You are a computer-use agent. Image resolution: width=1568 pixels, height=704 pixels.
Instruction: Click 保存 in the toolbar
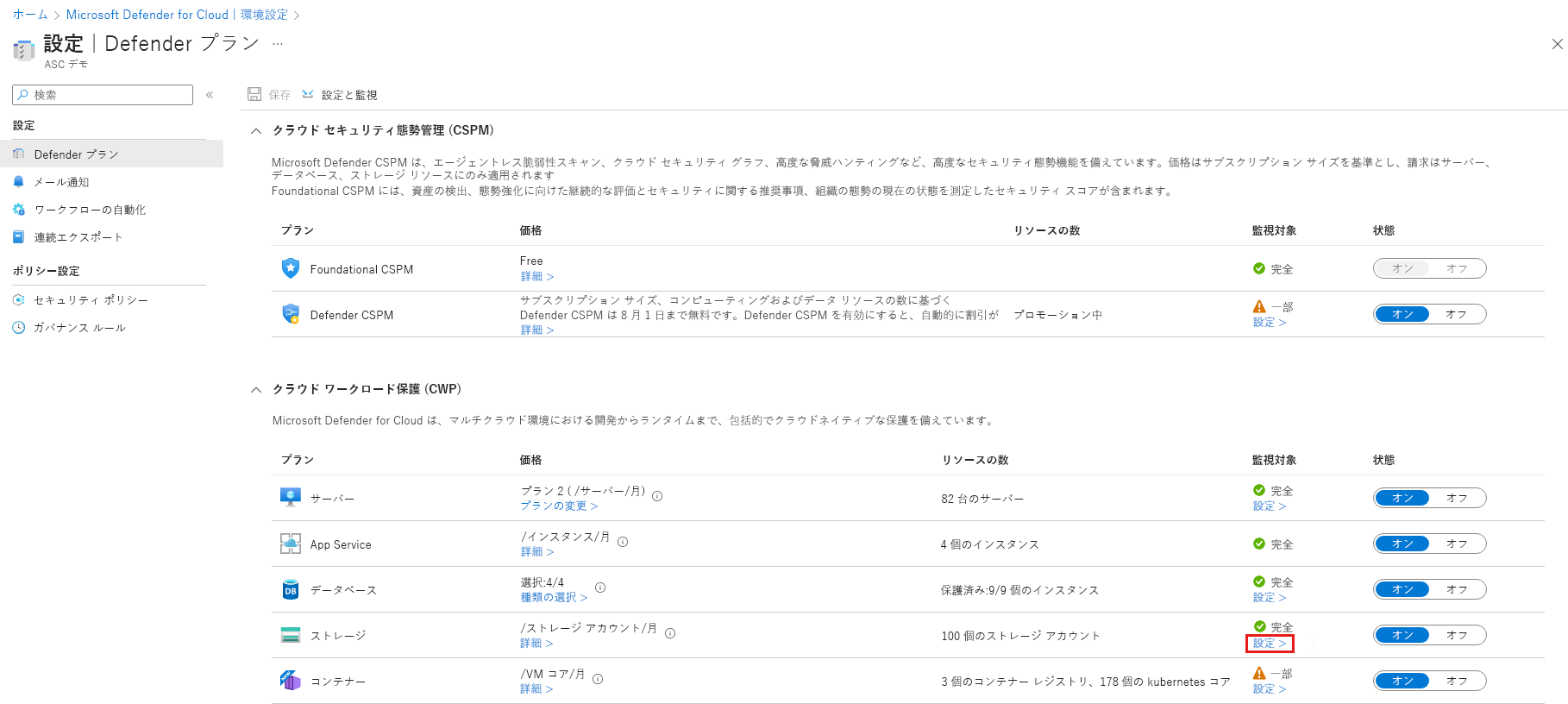(269, 95)
